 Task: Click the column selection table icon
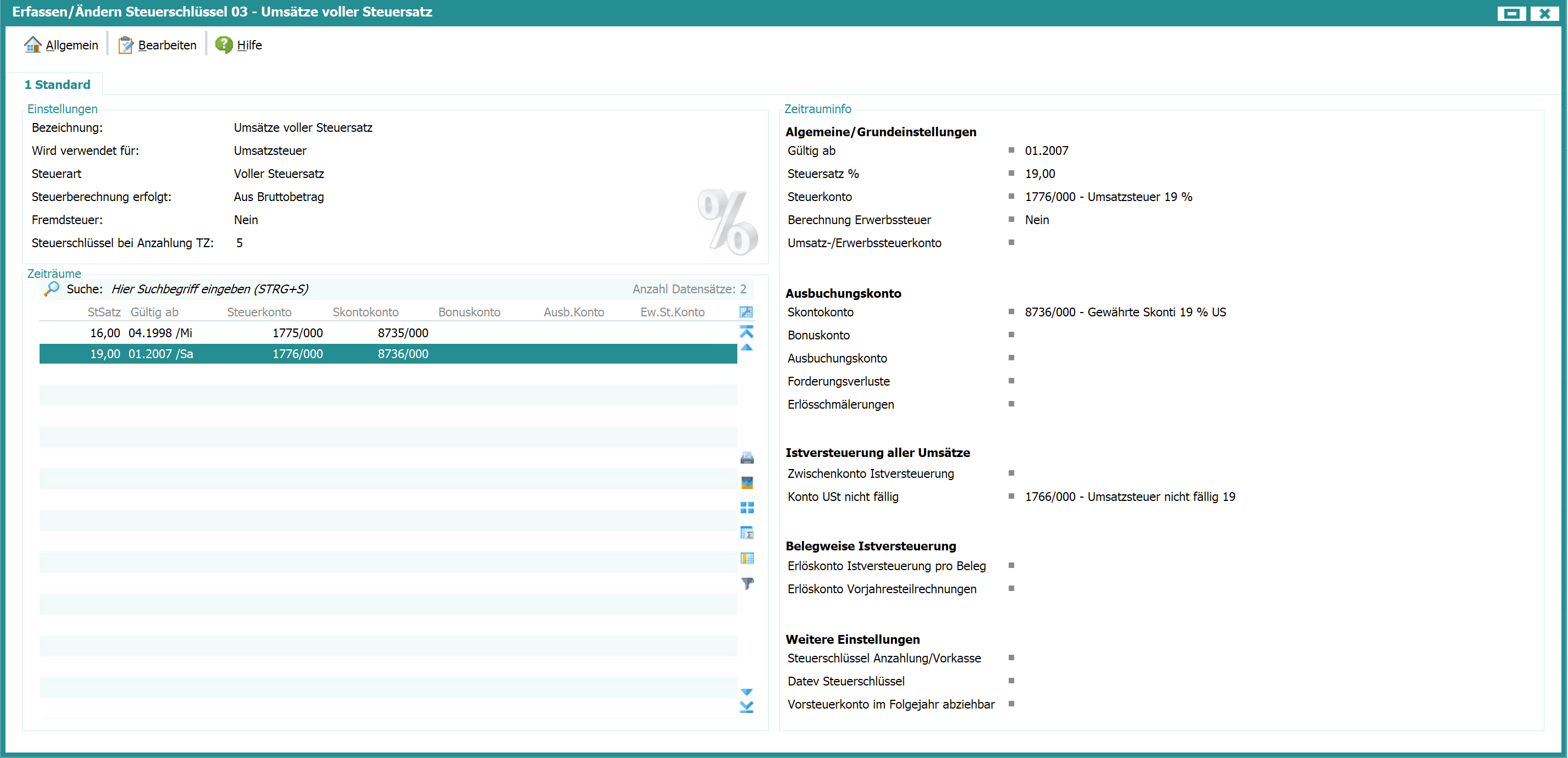tap(747, 558)
